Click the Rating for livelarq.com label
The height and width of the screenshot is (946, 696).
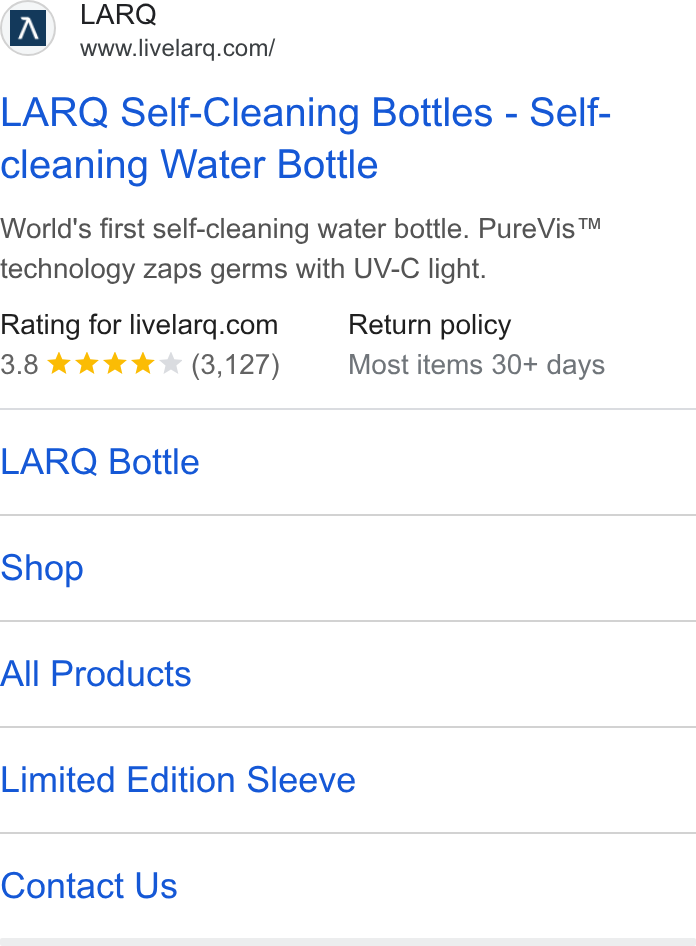(x=139, y=325)
